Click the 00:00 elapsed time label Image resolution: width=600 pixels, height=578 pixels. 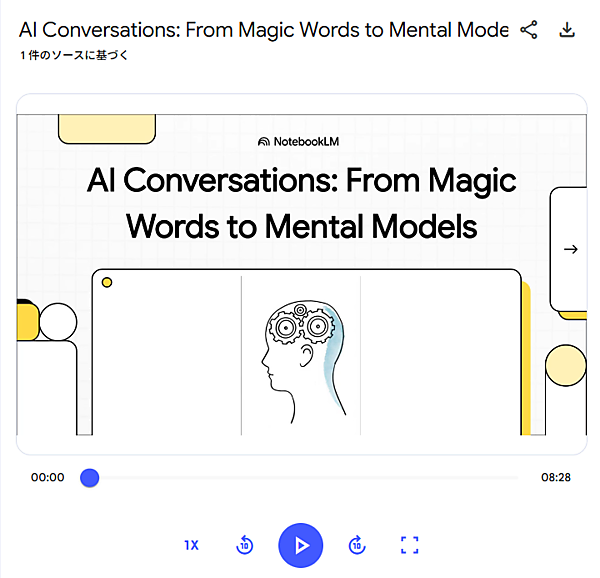[x=47, y=478]
